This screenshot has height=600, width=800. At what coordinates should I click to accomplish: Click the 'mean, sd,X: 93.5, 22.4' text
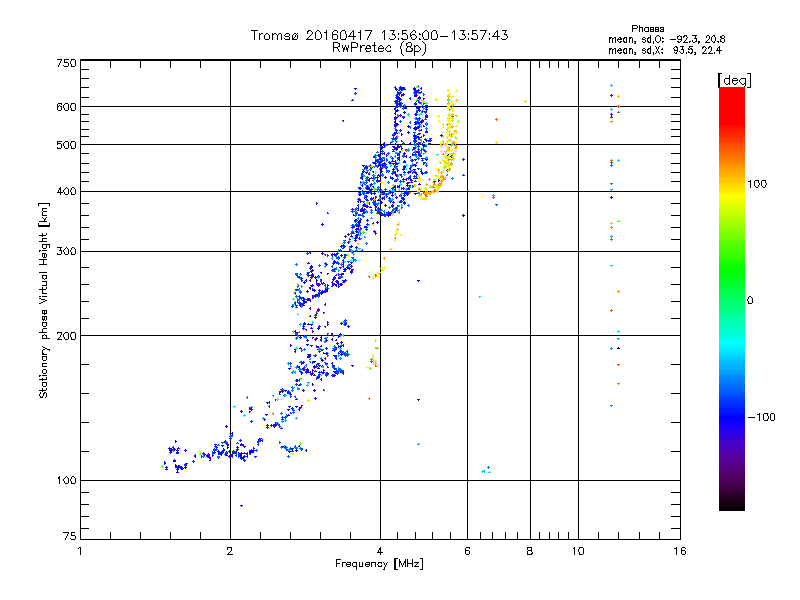pos(665,50)
